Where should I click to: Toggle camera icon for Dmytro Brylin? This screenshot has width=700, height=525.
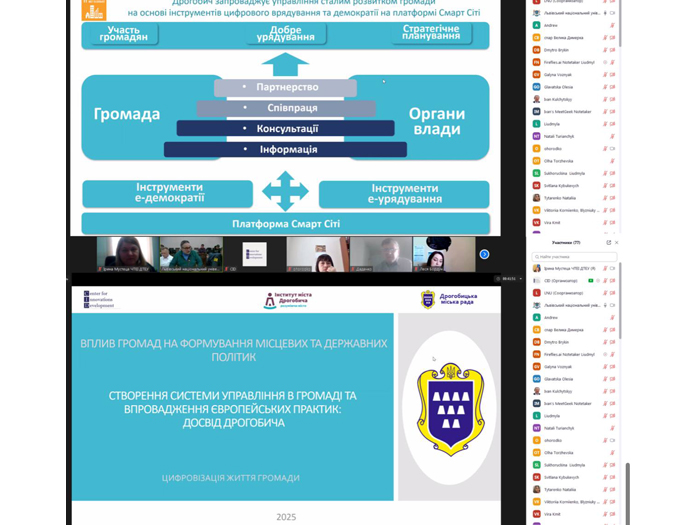(x=612, y=340)
